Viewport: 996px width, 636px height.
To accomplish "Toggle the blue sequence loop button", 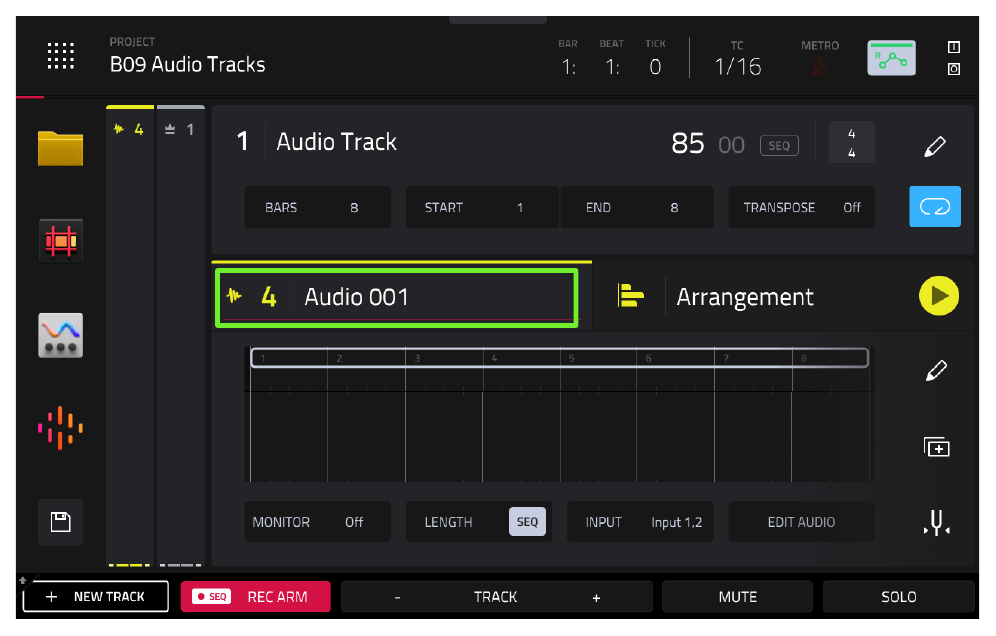I will coord(934,206).
